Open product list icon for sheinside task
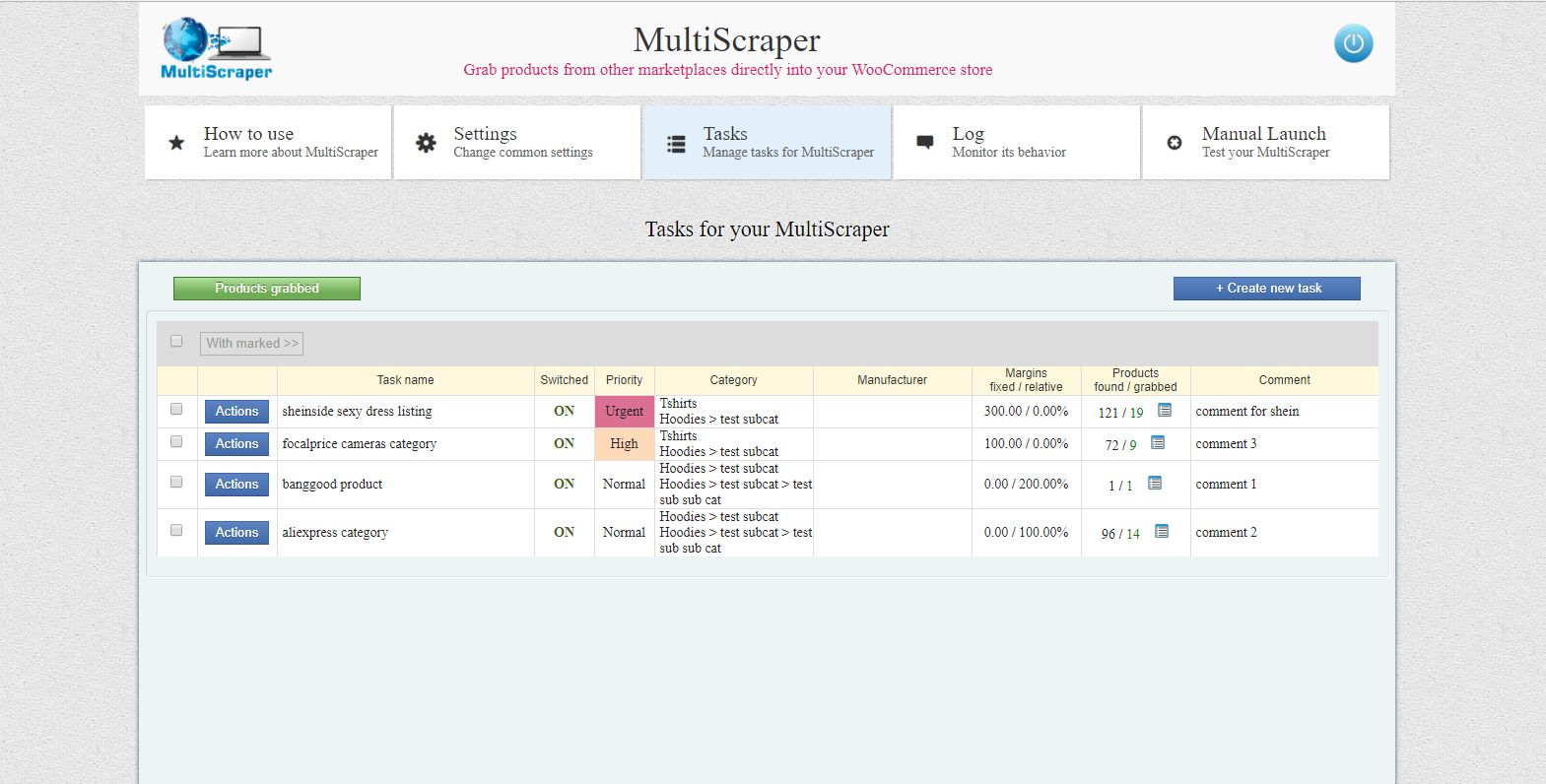Image resolution: width=1546 pixels, height=784 pixels. [1165, 410]
